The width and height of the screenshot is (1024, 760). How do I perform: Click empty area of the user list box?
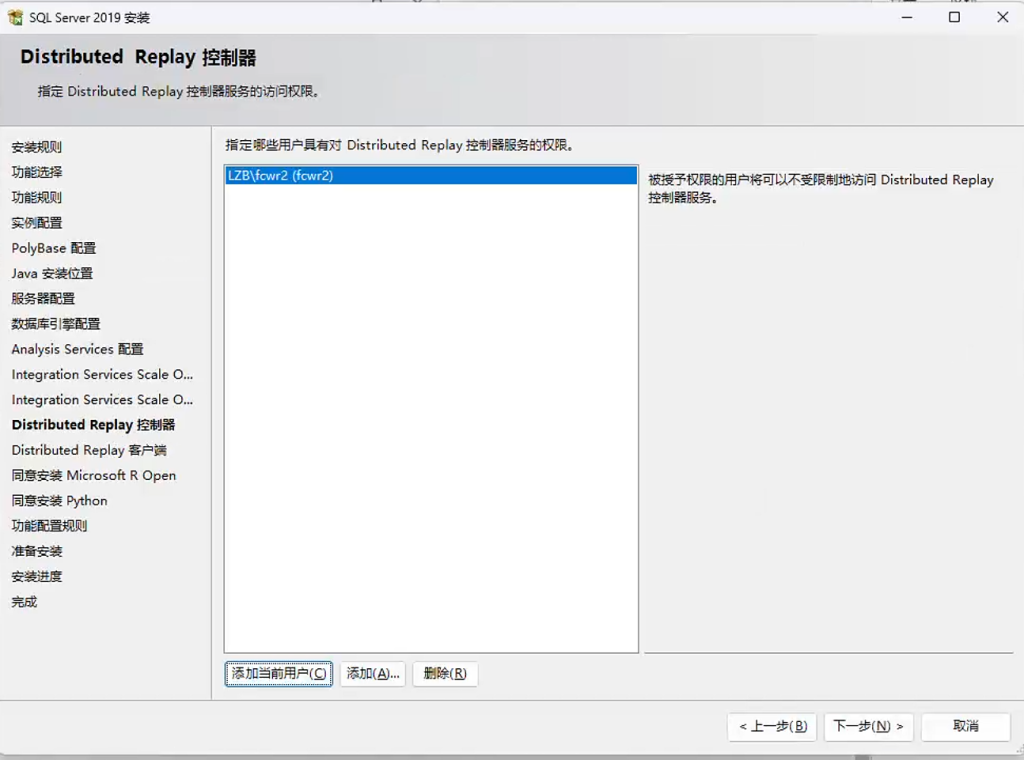[x=431, y=418]
